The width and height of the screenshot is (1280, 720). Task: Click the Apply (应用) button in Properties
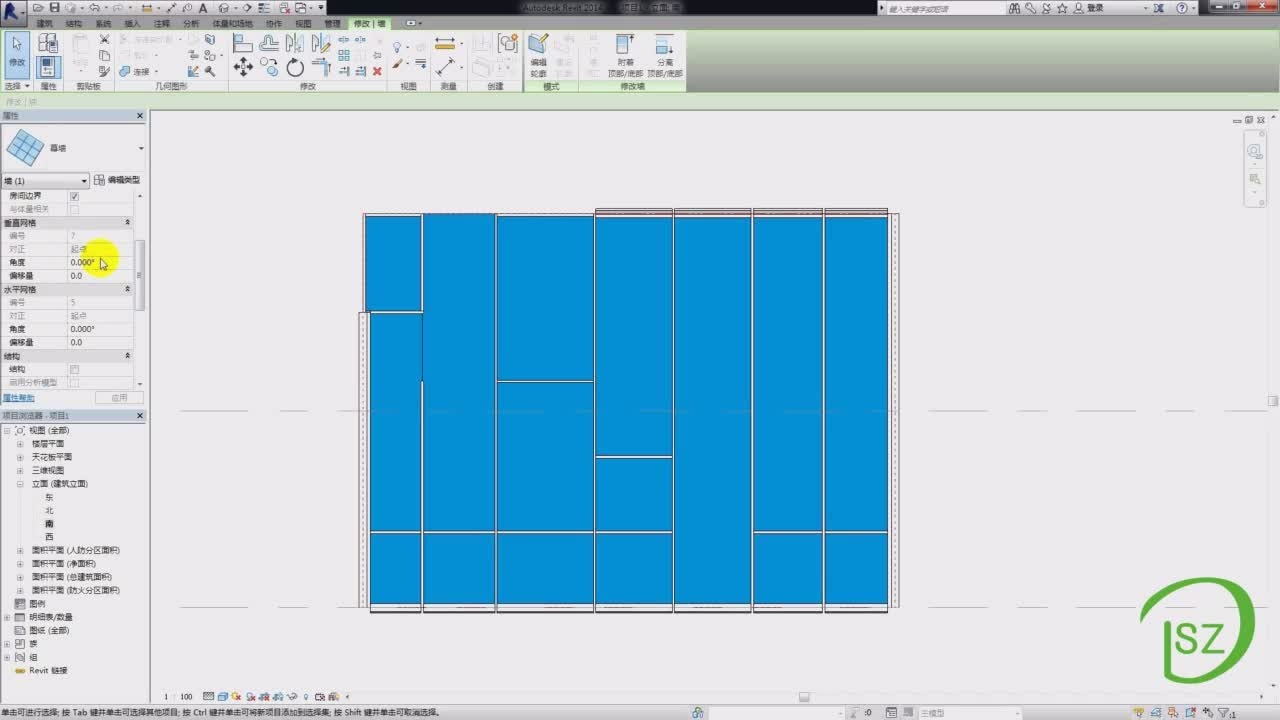click(119, 398)
